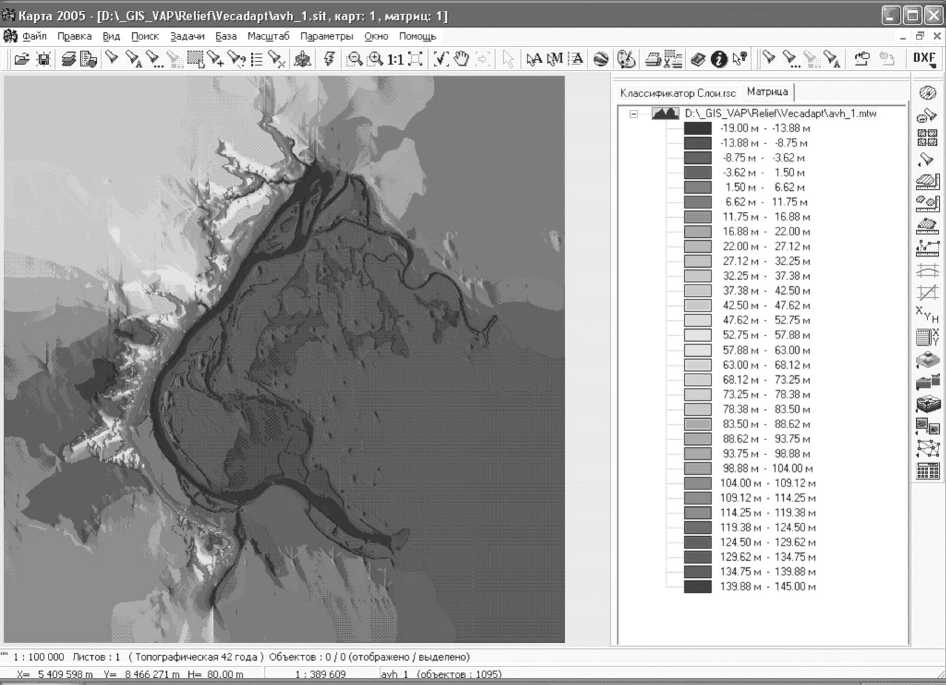Click the -19.00 м to -13.88 м color swatch

click(x=697, y=128)
